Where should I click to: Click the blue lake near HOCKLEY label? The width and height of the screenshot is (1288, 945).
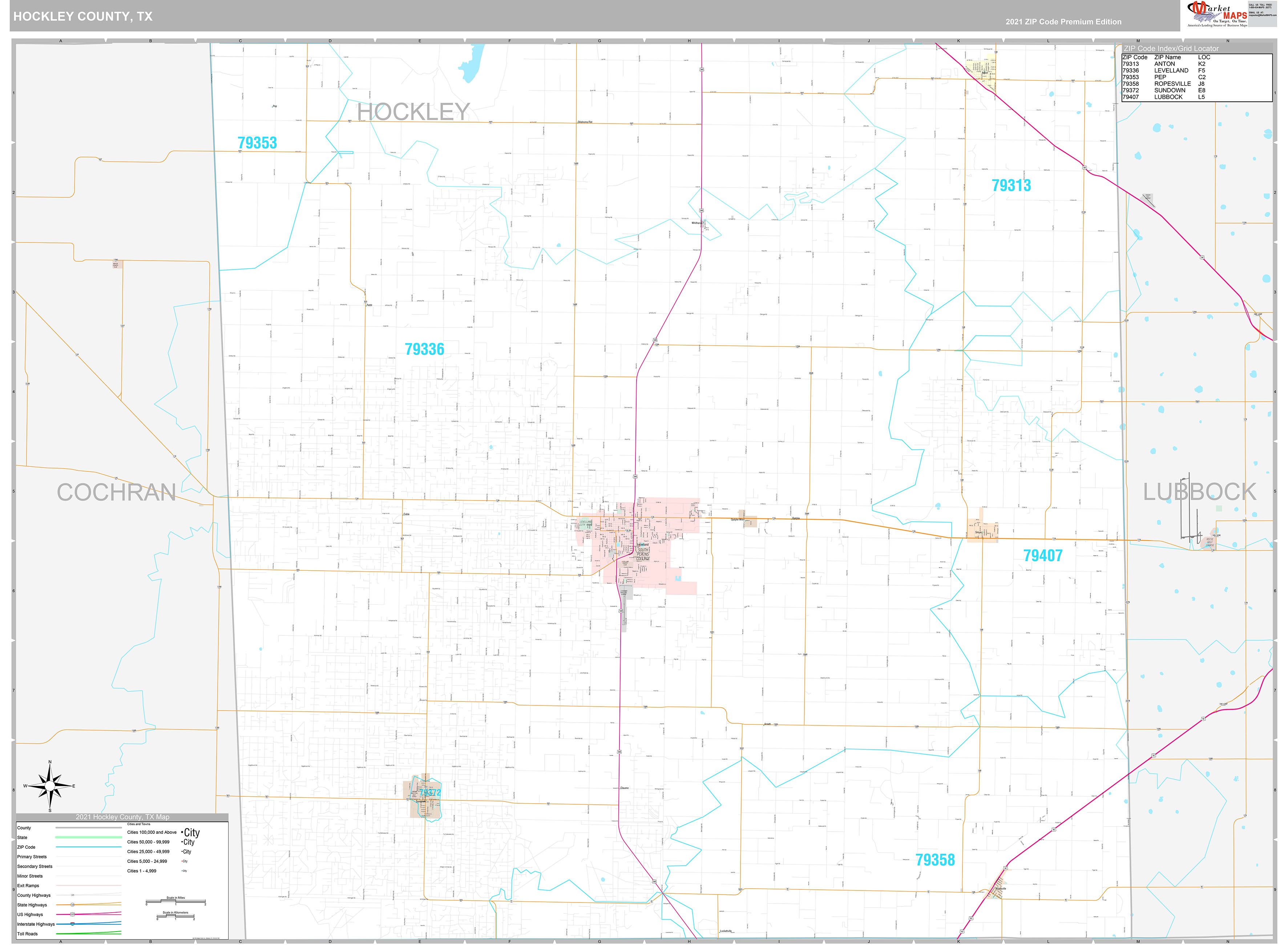(473, 66)
